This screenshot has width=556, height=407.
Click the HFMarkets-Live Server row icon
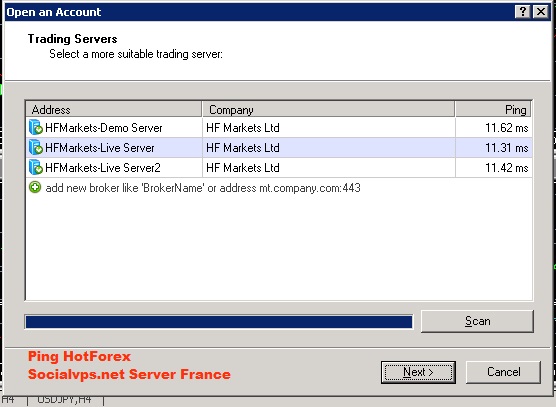tap(35, 147)
